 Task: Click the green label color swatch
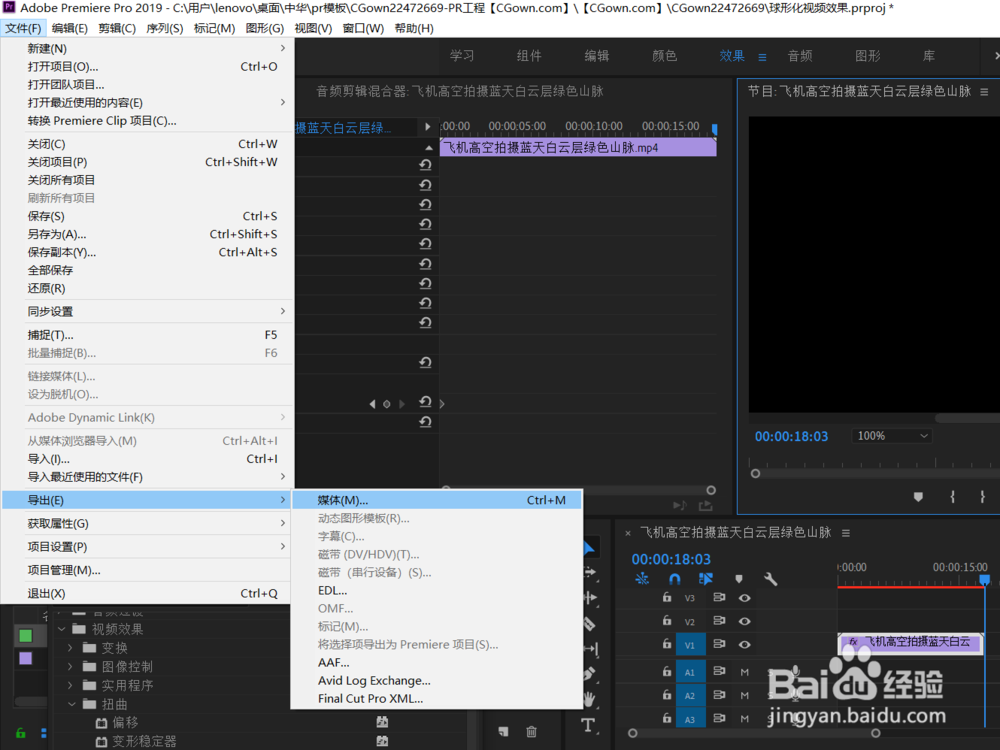[26, 636]
